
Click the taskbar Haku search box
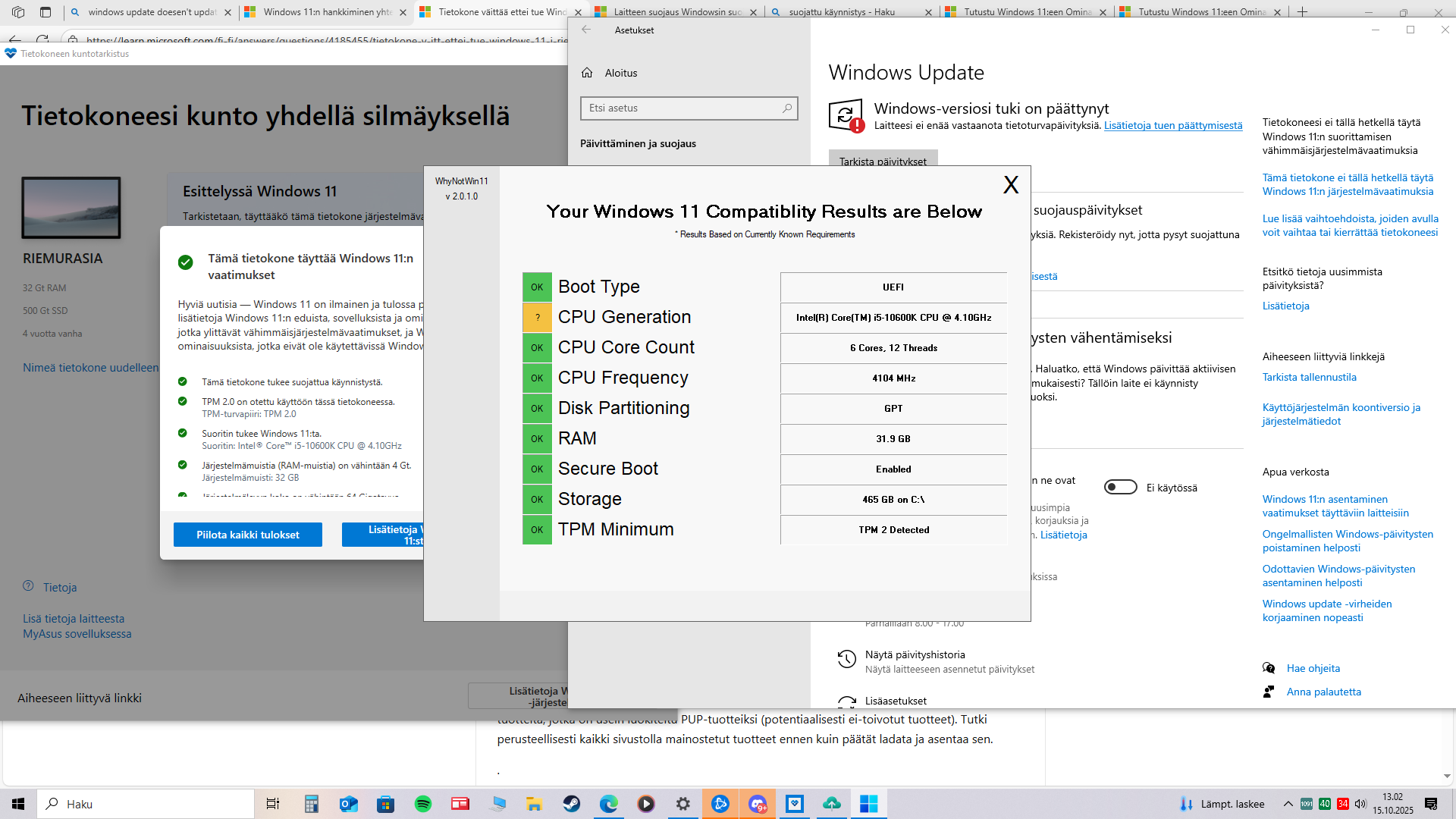click(146, 804)
